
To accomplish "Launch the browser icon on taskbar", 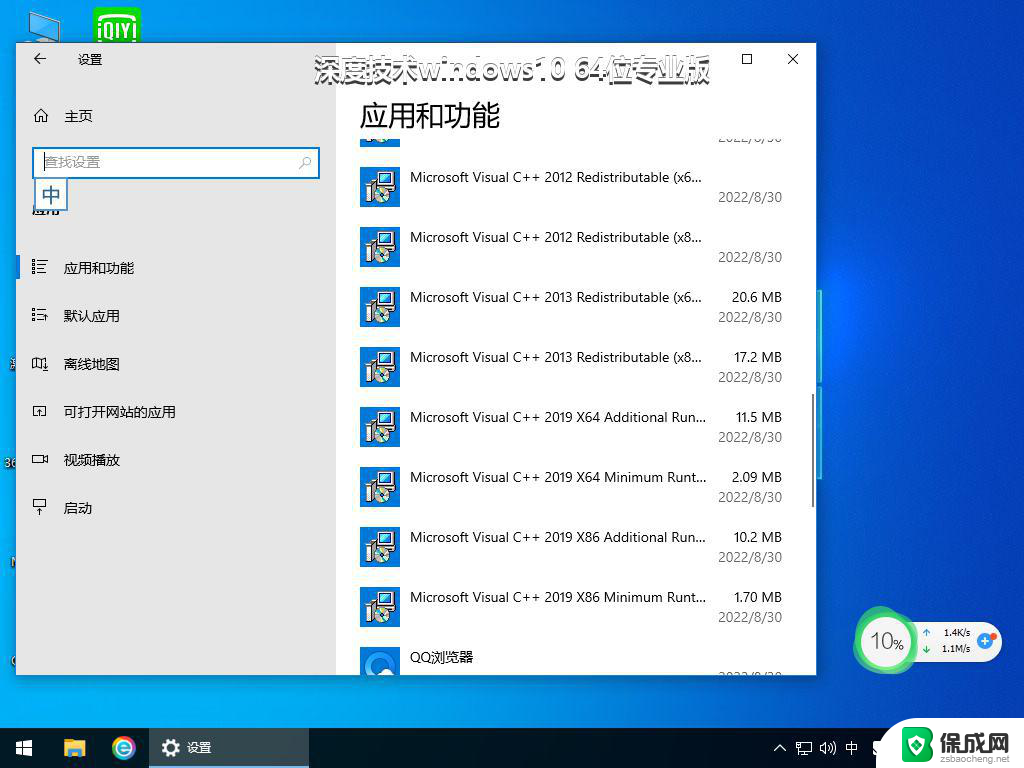I will point(123,748).
